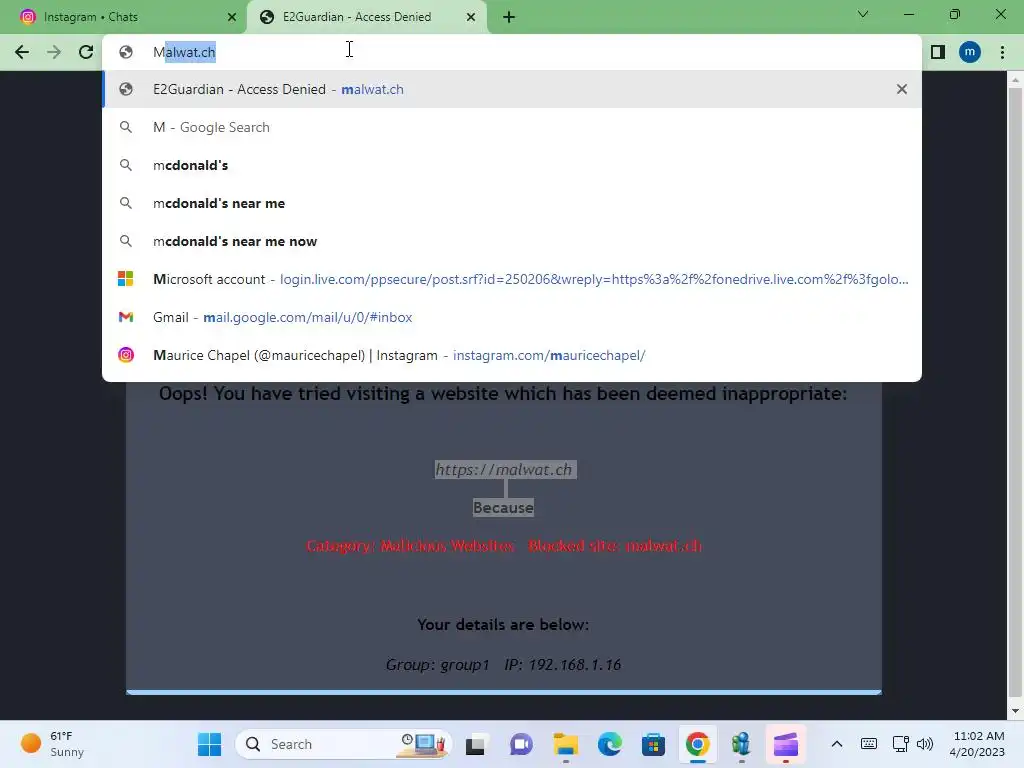Open the profile avatar labeled m
1024x768 pixels.
[970, 52]
